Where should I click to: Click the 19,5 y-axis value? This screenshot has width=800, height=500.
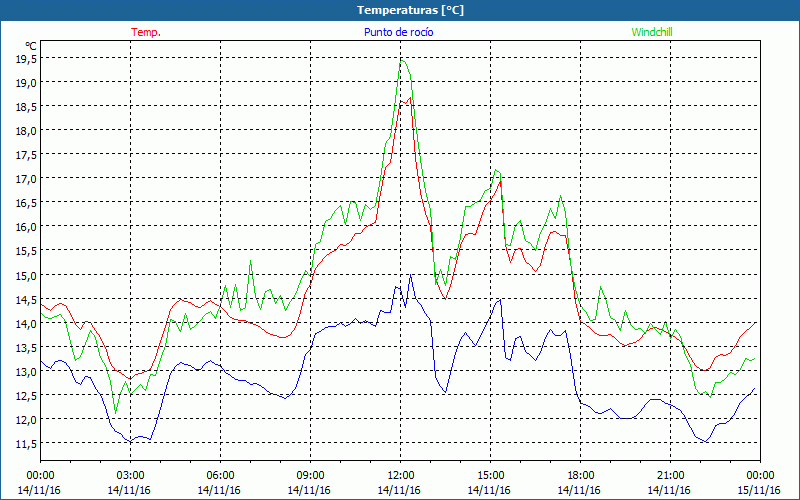(26, 59)
